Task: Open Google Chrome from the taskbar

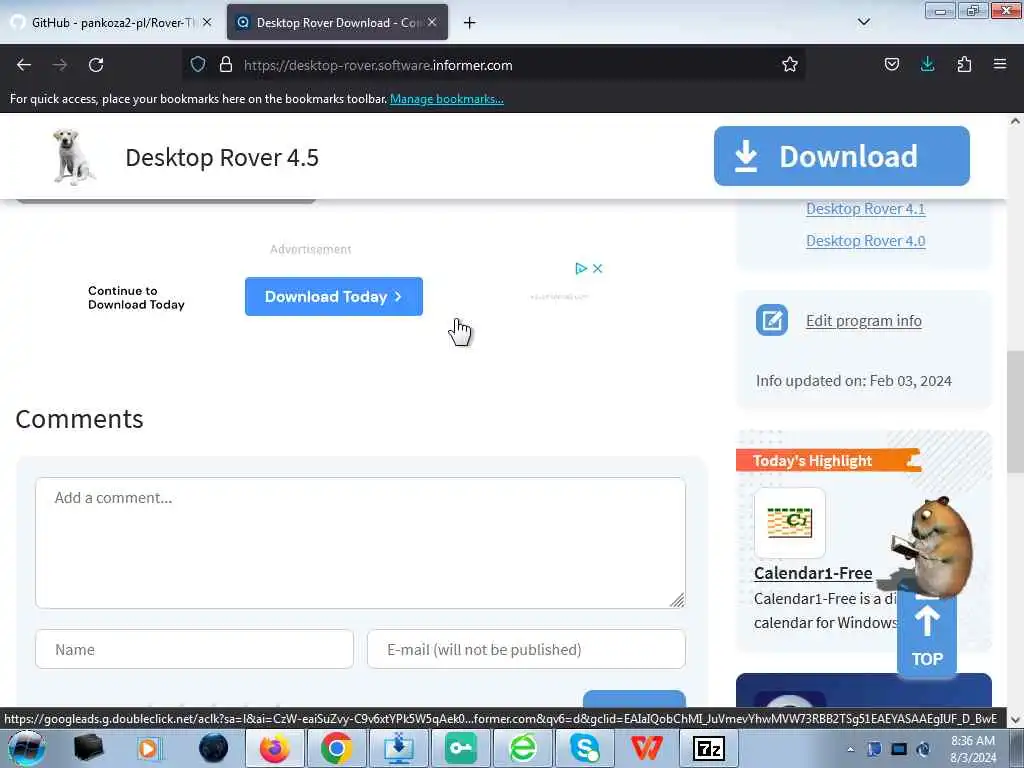Action: [x=336, y=748]
